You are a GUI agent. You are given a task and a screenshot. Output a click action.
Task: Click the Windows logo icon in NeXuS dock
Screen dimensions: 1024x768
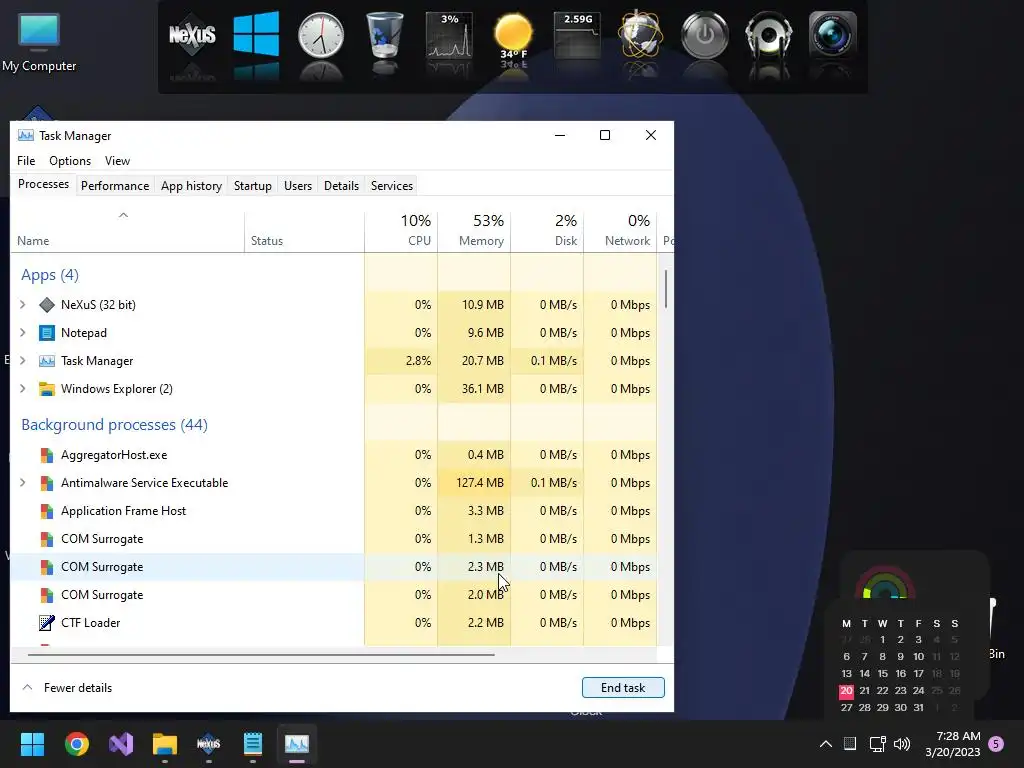(256, 35)
